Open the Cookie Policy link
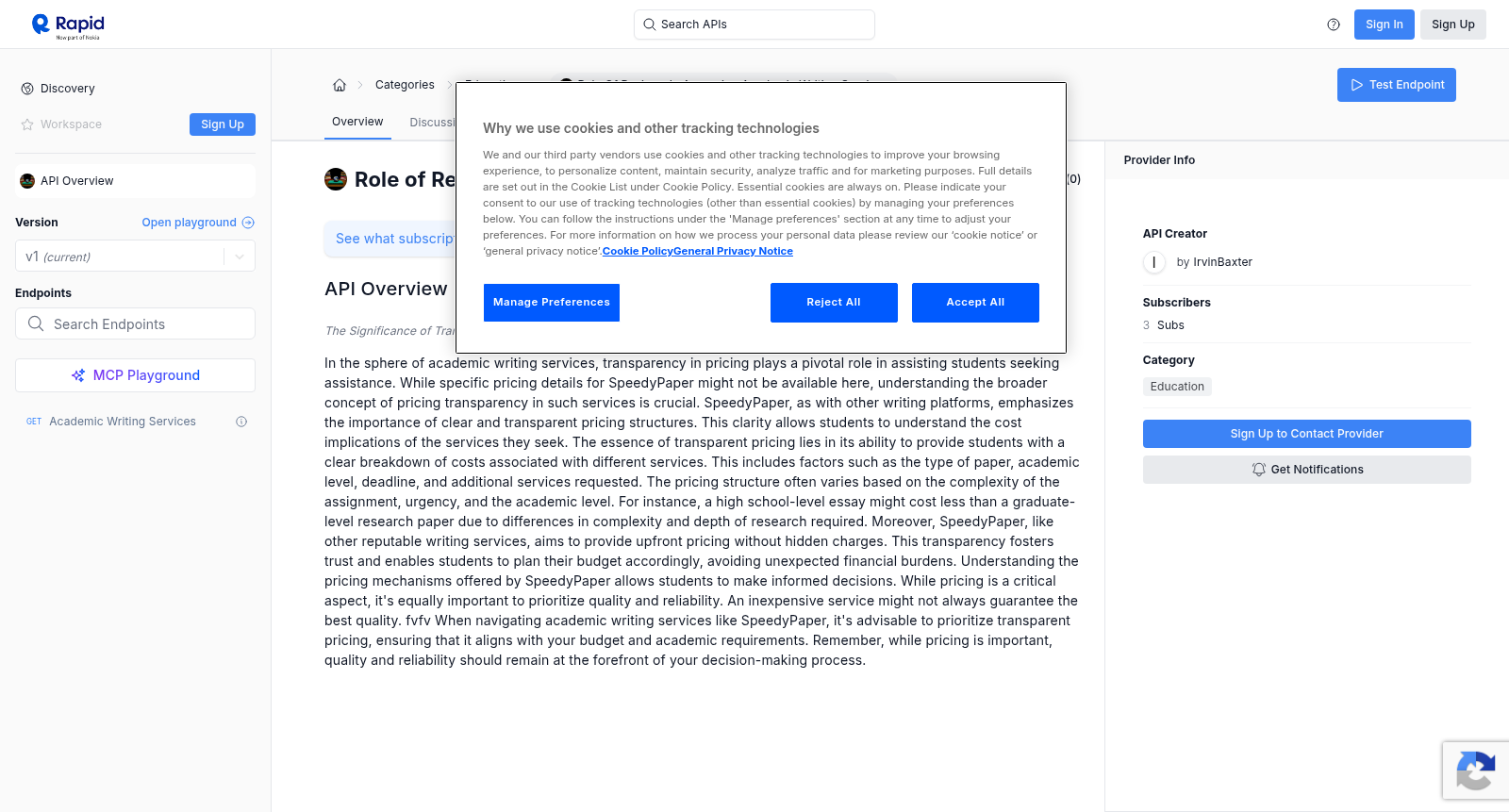Viewport: 1509px width, 812px height. coord(638,251)
